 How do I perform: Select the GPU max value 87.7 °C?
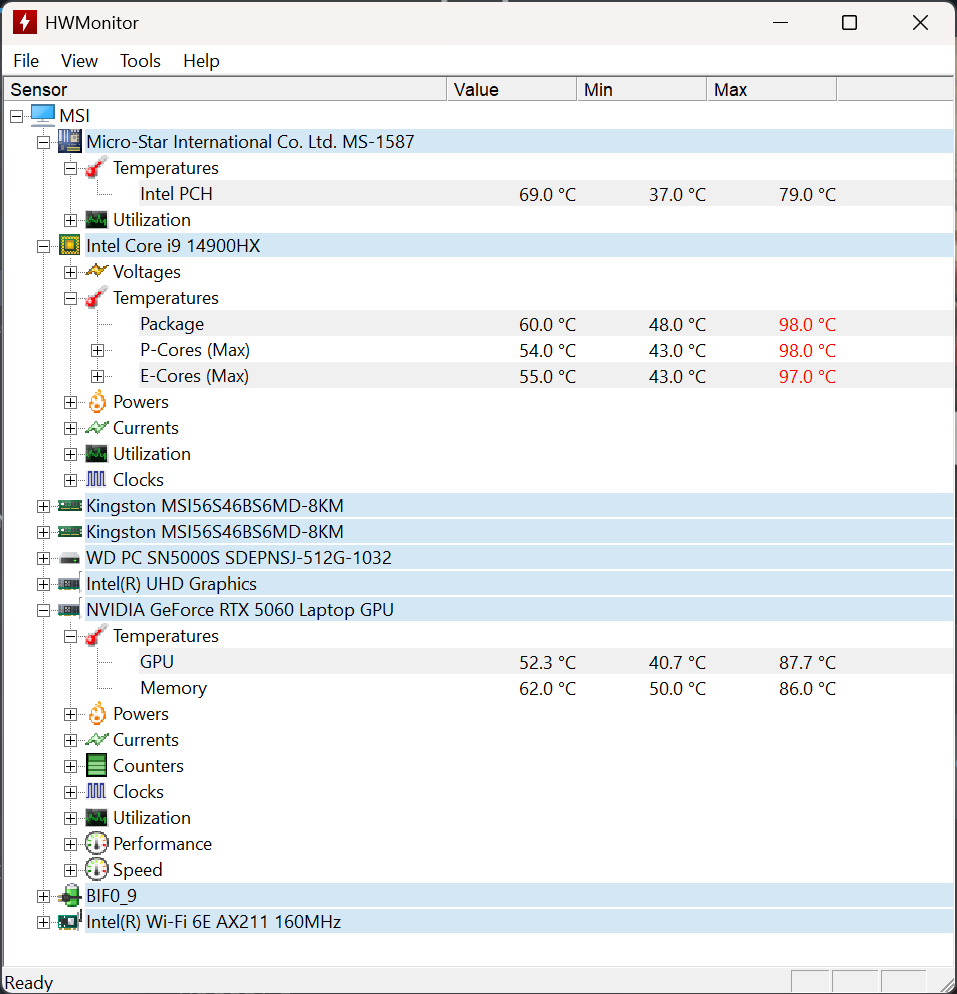(x=807, y=662)
